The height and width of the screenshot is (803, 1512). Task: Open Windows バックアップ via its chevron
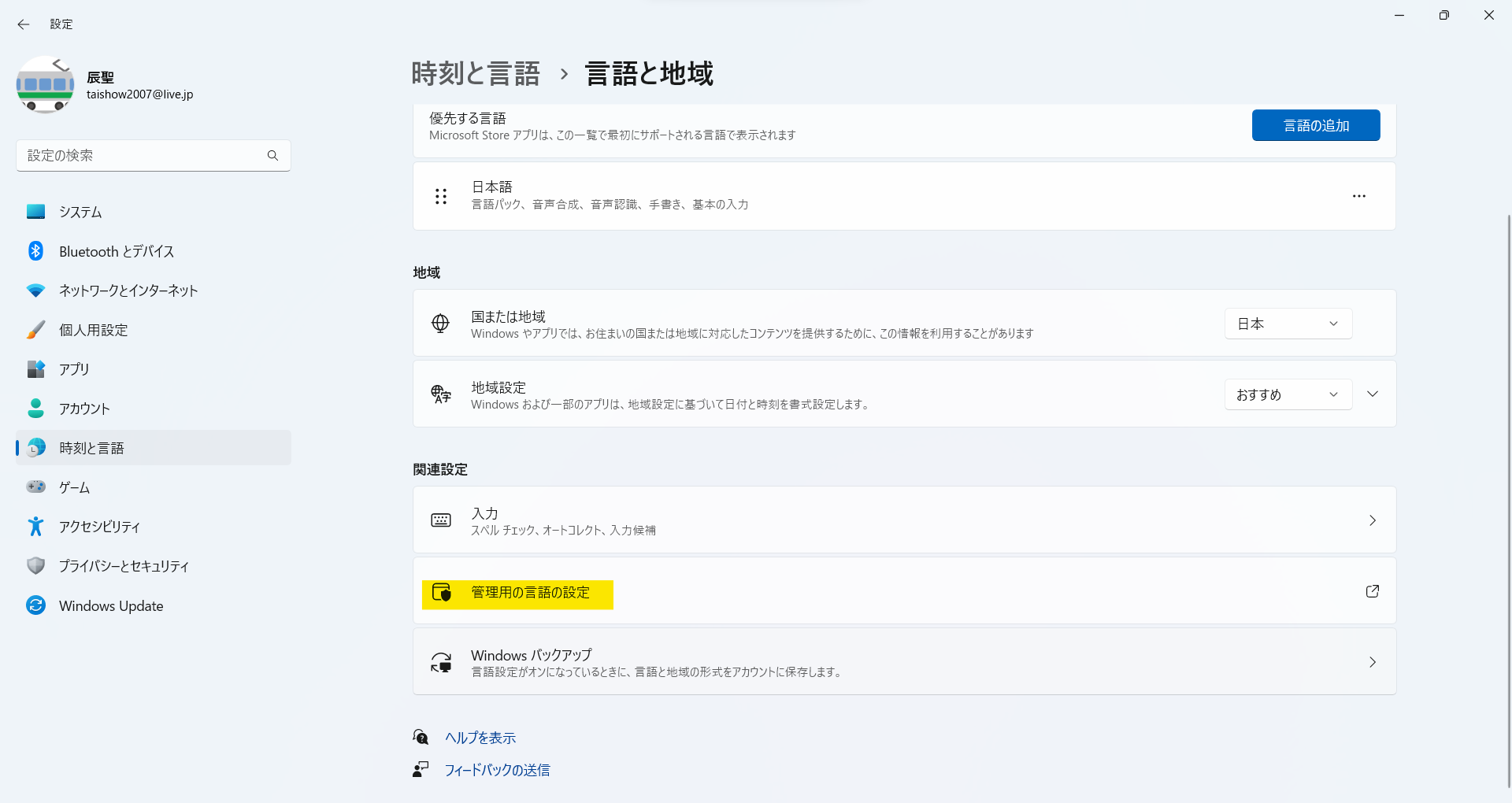pyautogui.click(x=1373, y=662)
